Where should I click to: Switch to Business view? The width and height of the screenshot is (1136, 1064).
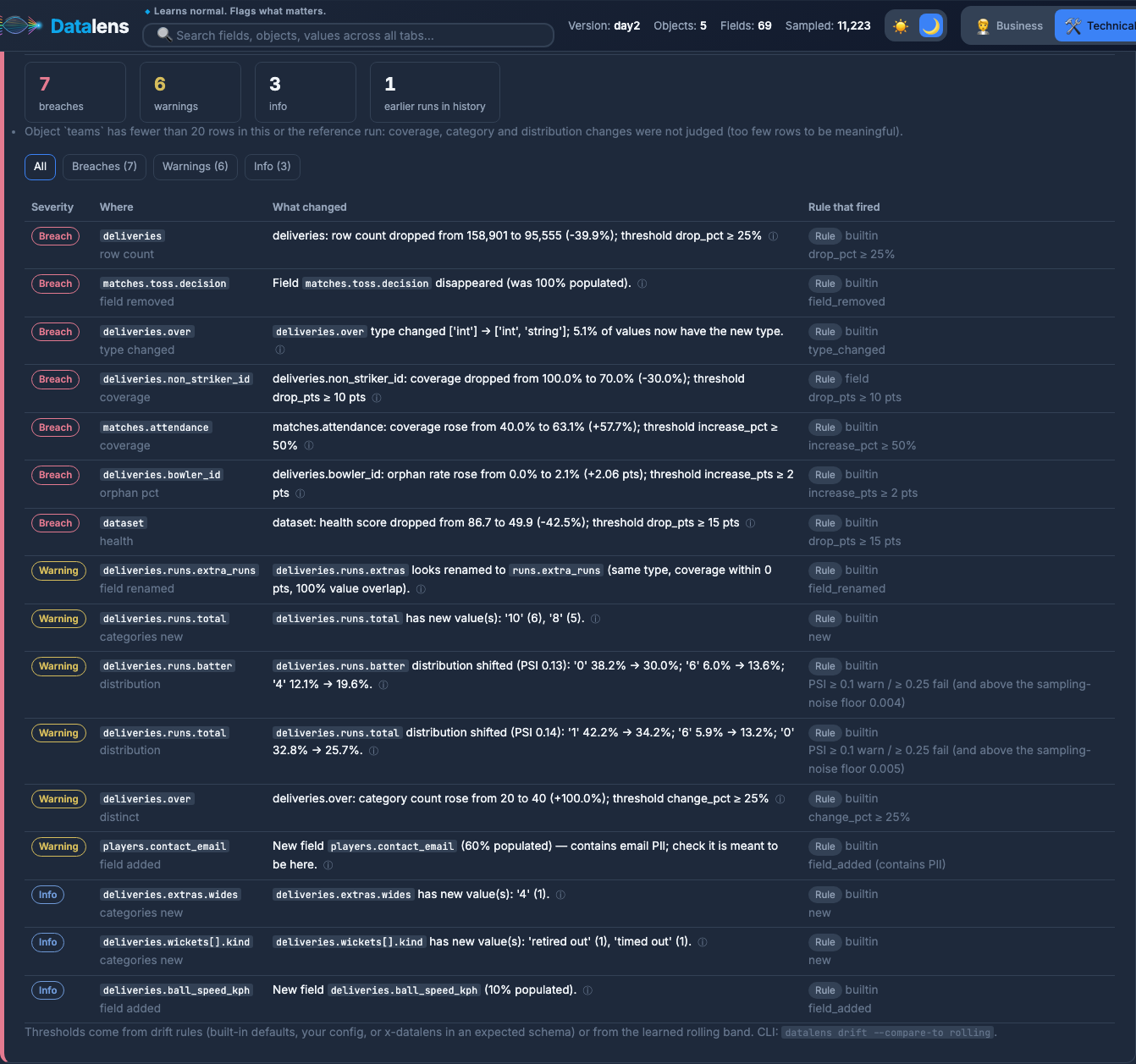1009,26
